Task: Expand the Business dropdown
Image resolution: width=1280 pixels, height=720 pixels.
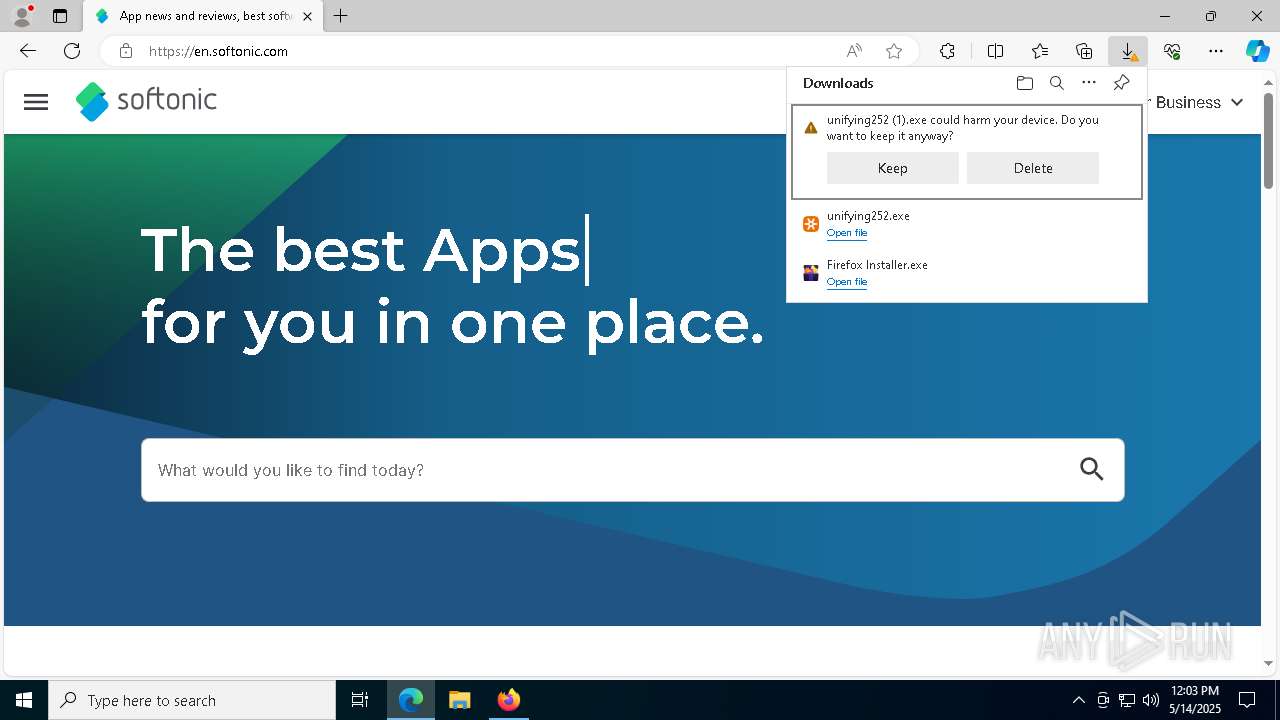Action: coord(1199,102)
